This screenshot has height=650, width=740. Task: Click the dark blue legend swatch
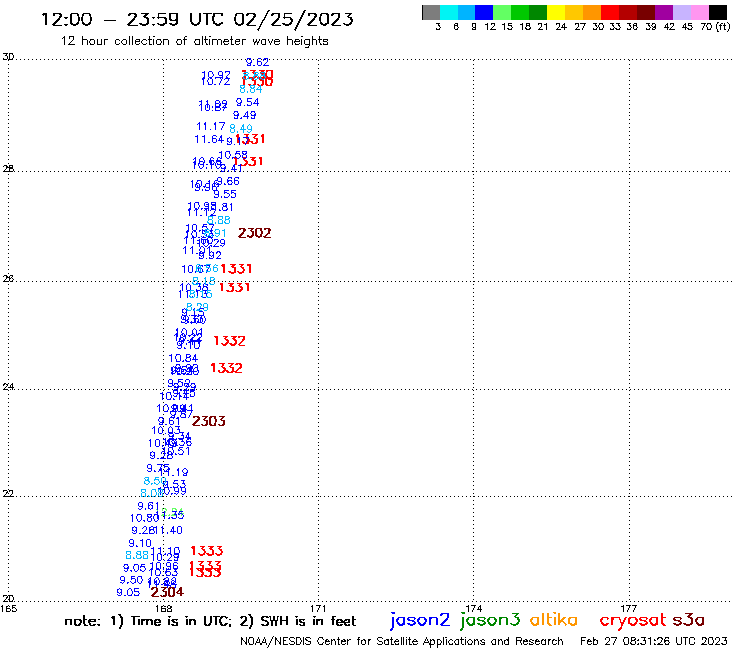(x=484, y=12)
